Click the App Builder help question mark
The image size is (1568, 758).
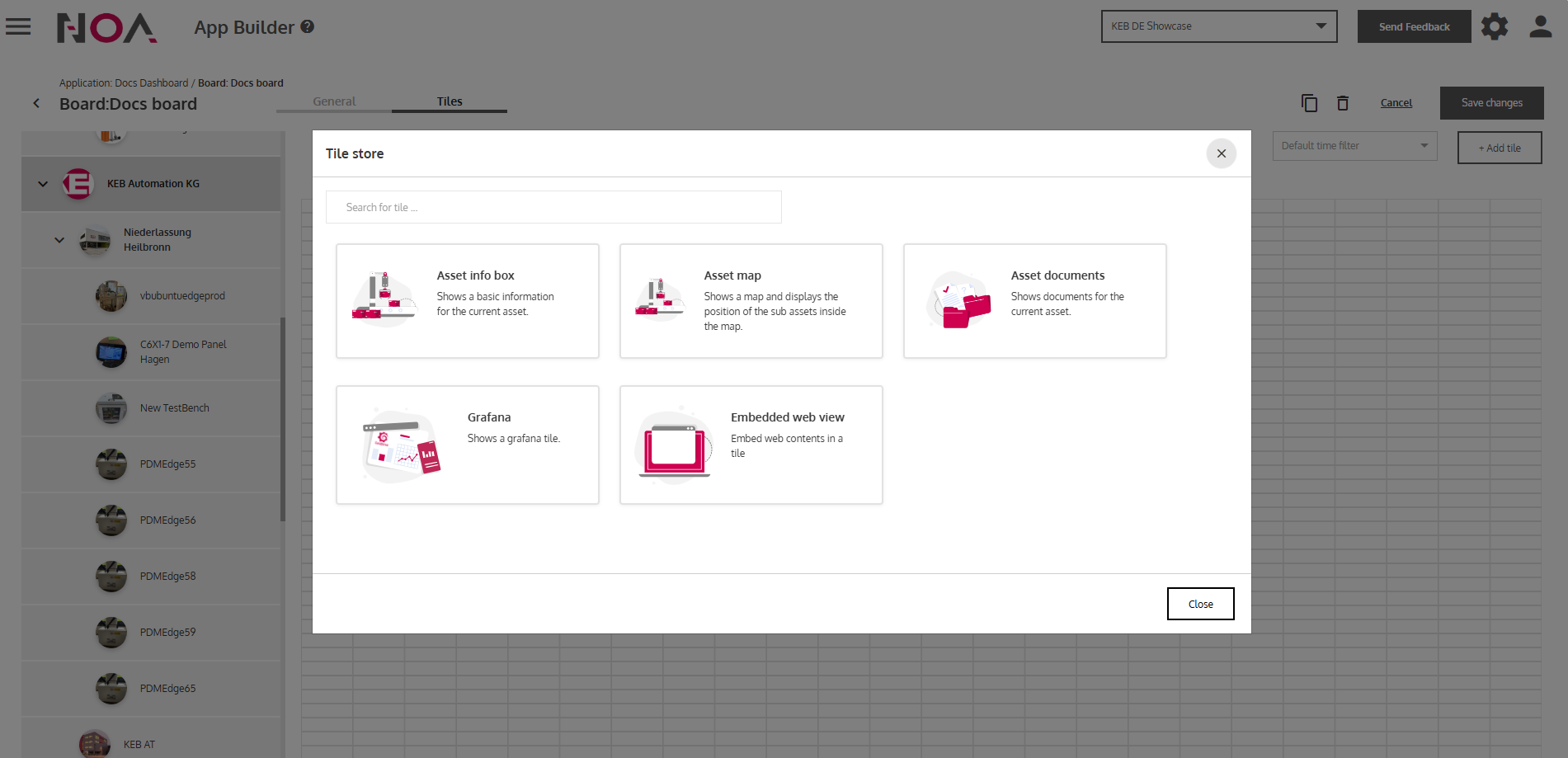(308, 26)
